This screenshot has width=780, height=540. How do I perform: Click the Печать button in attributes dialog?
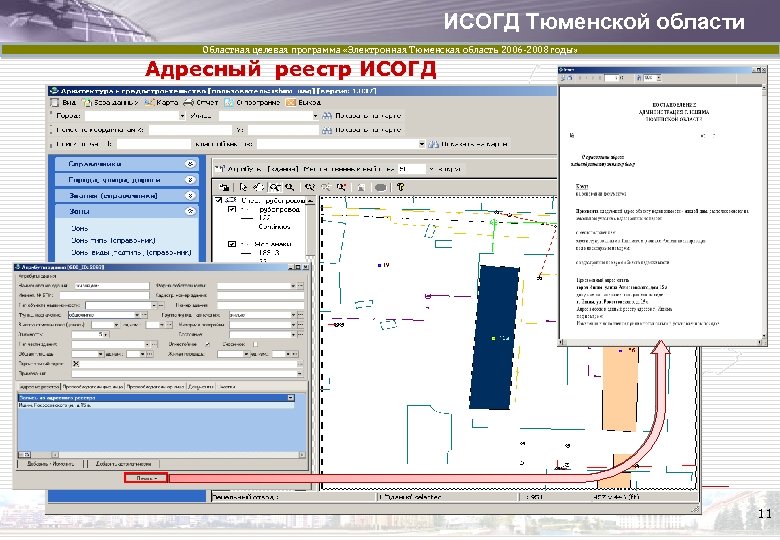[x=146, y=478]
